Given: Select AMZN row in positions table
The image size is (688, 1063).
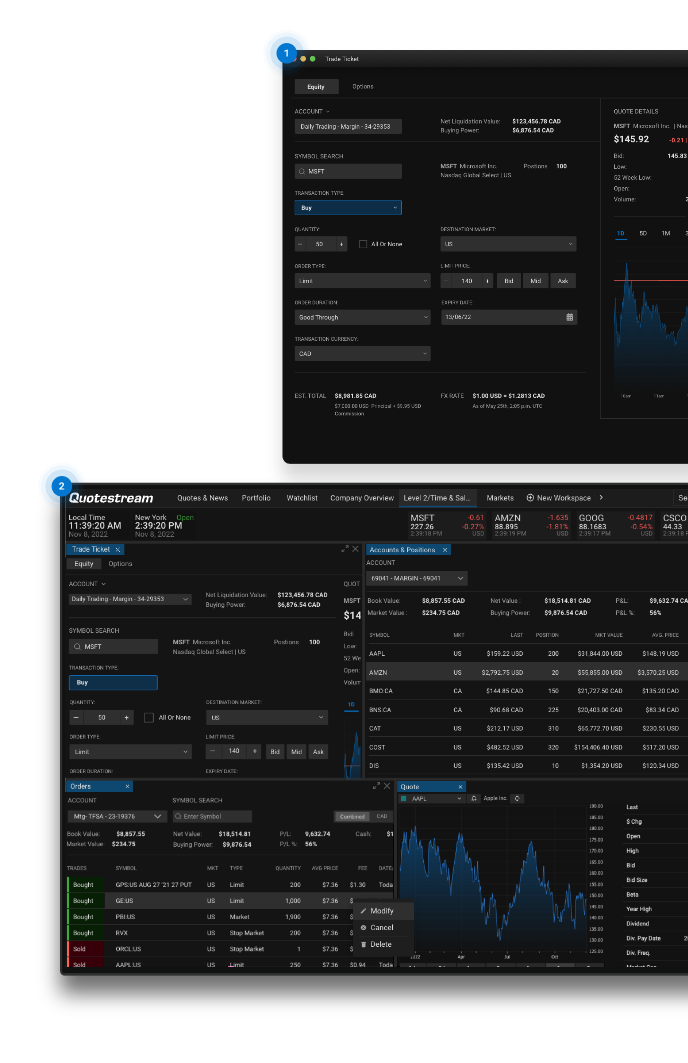Looking at the screenshot, I should click(x=527, y=673).
